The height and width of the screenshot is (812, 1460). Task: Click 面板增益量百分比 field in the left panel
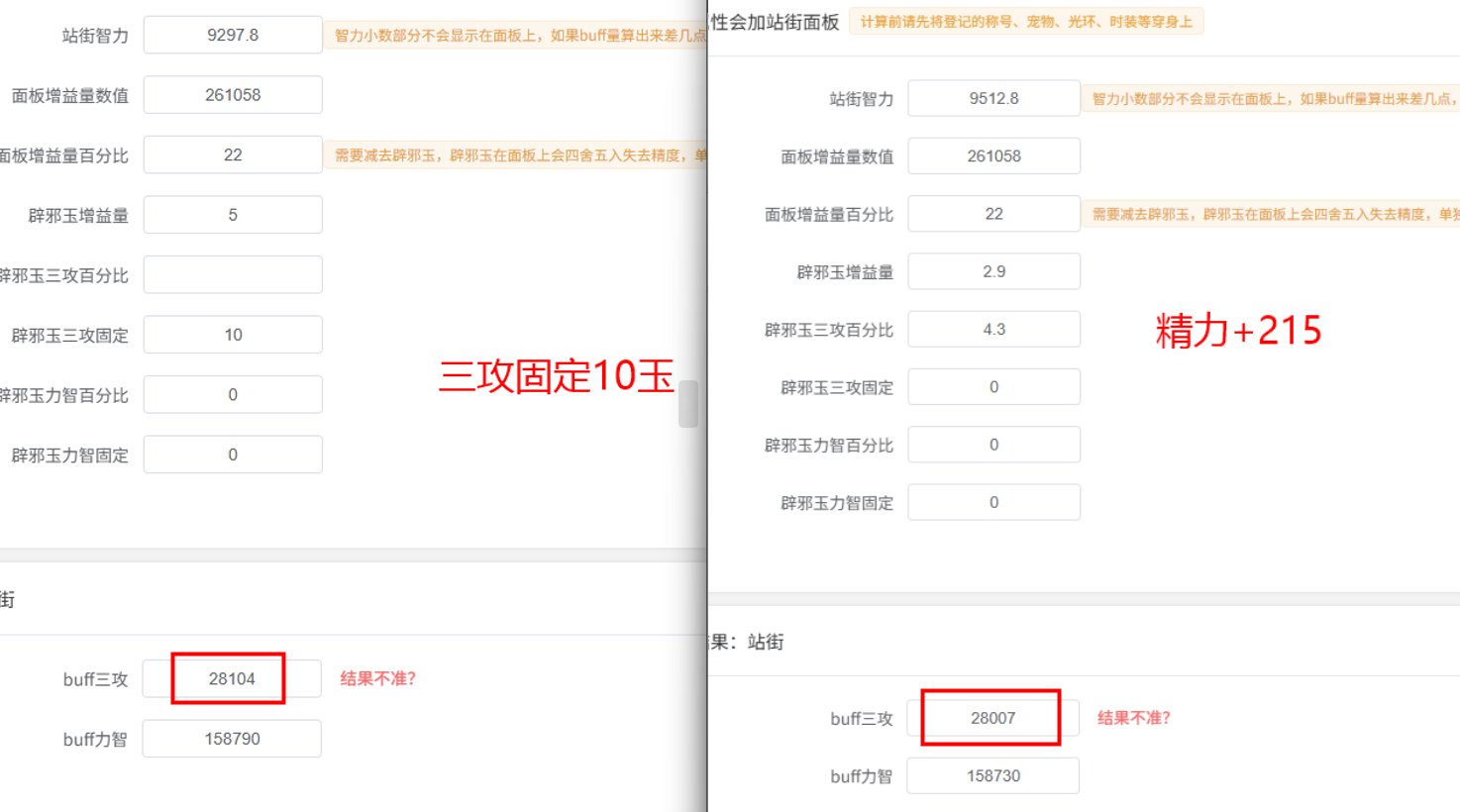click(x=233, y=155)
